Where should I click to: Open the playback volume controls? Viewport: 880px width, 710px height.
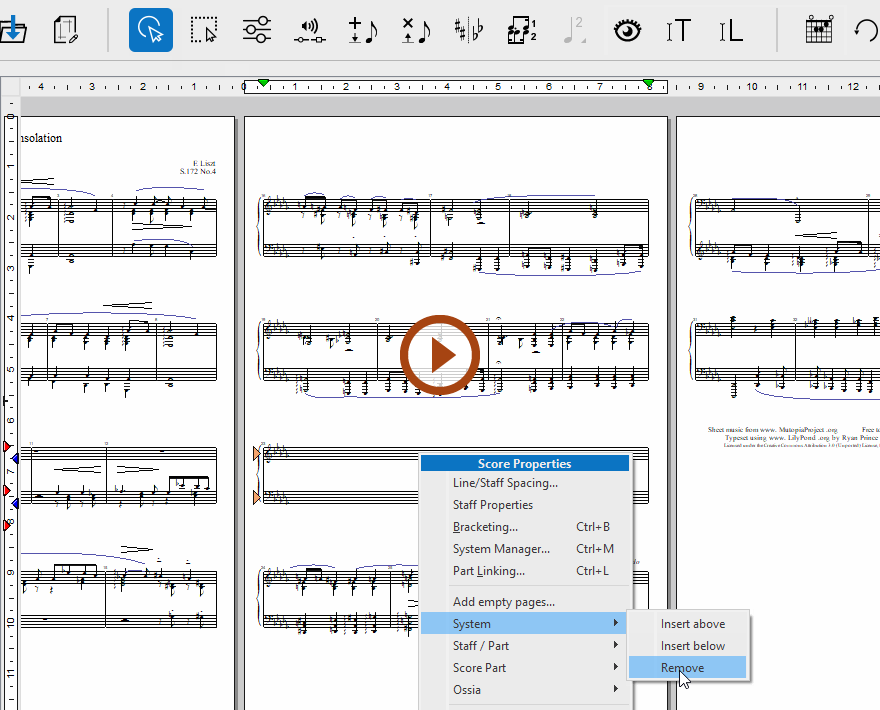click(x=310, y=31)
